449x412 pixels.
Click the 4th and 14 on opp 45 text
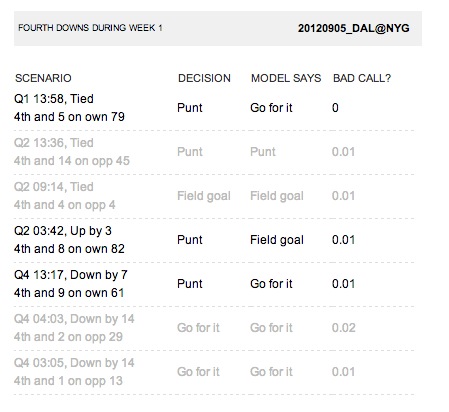pos(72,161)
